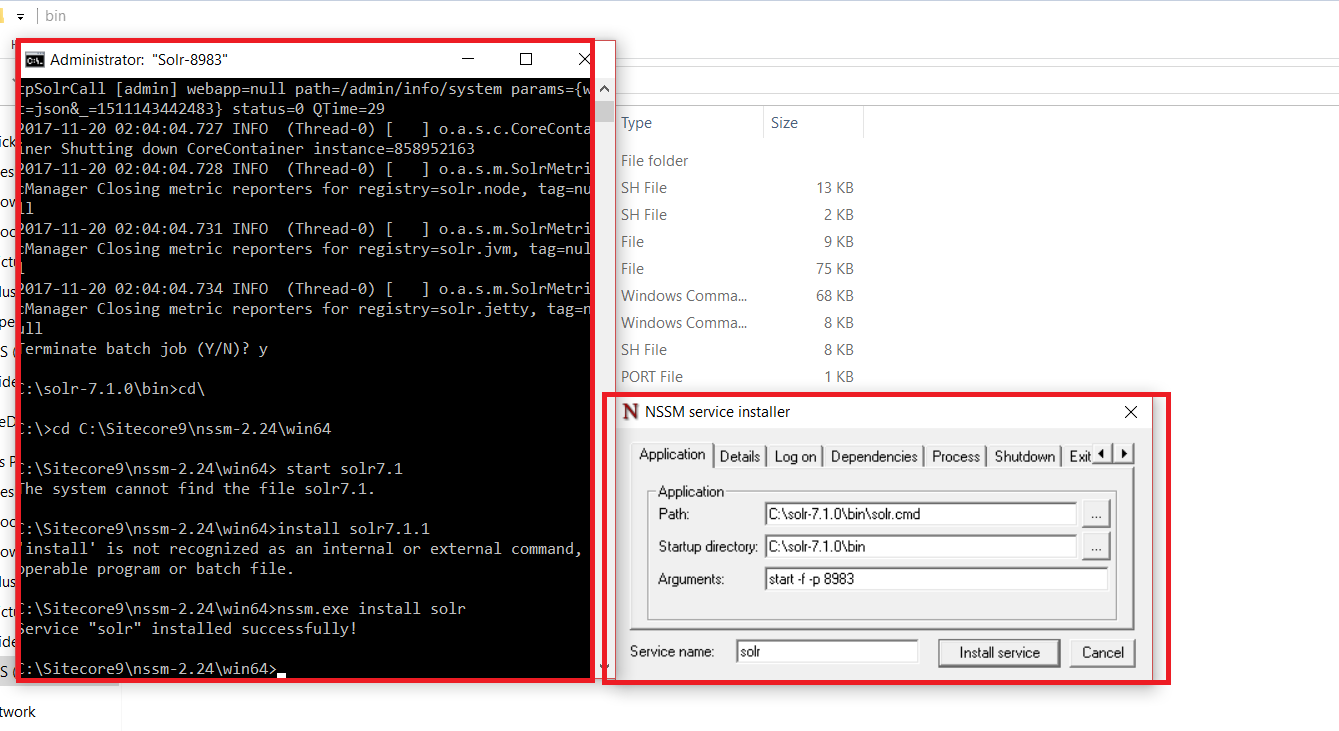Open the Quick Access Toolbar dropdown arrow

click(22, 16)
